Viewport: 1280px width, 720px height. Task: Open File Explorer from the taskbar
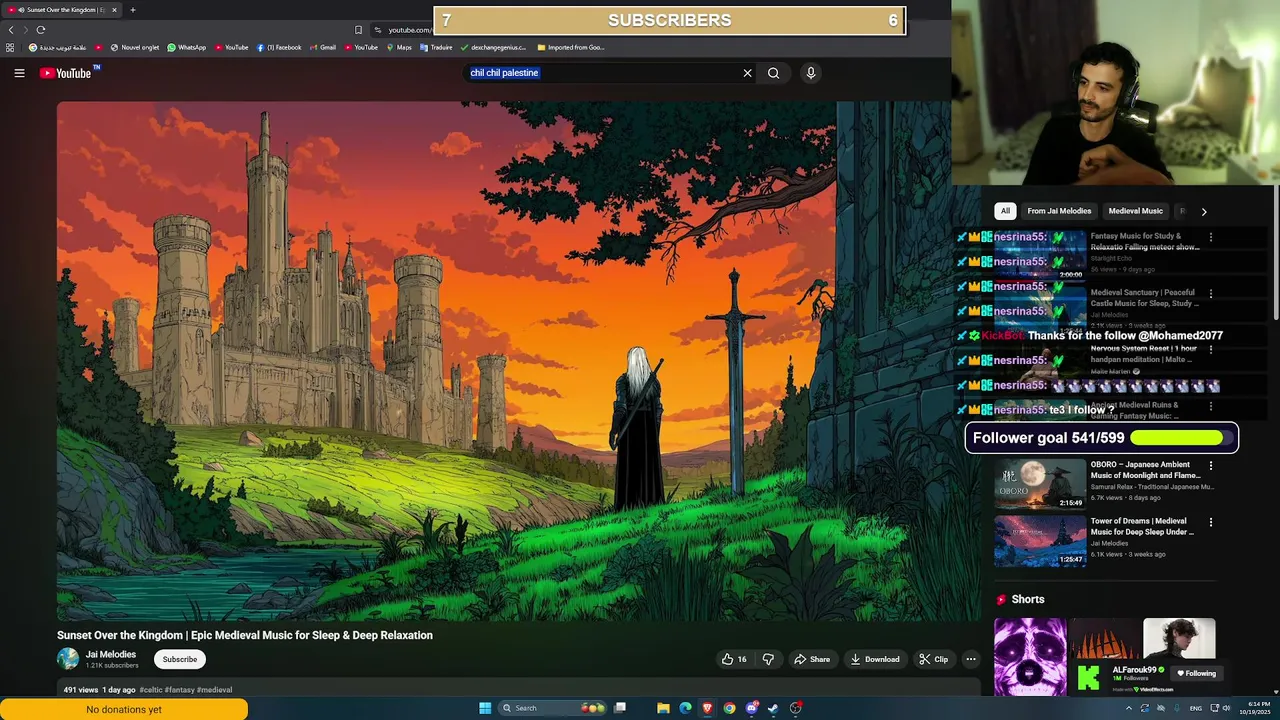(663, 708)
